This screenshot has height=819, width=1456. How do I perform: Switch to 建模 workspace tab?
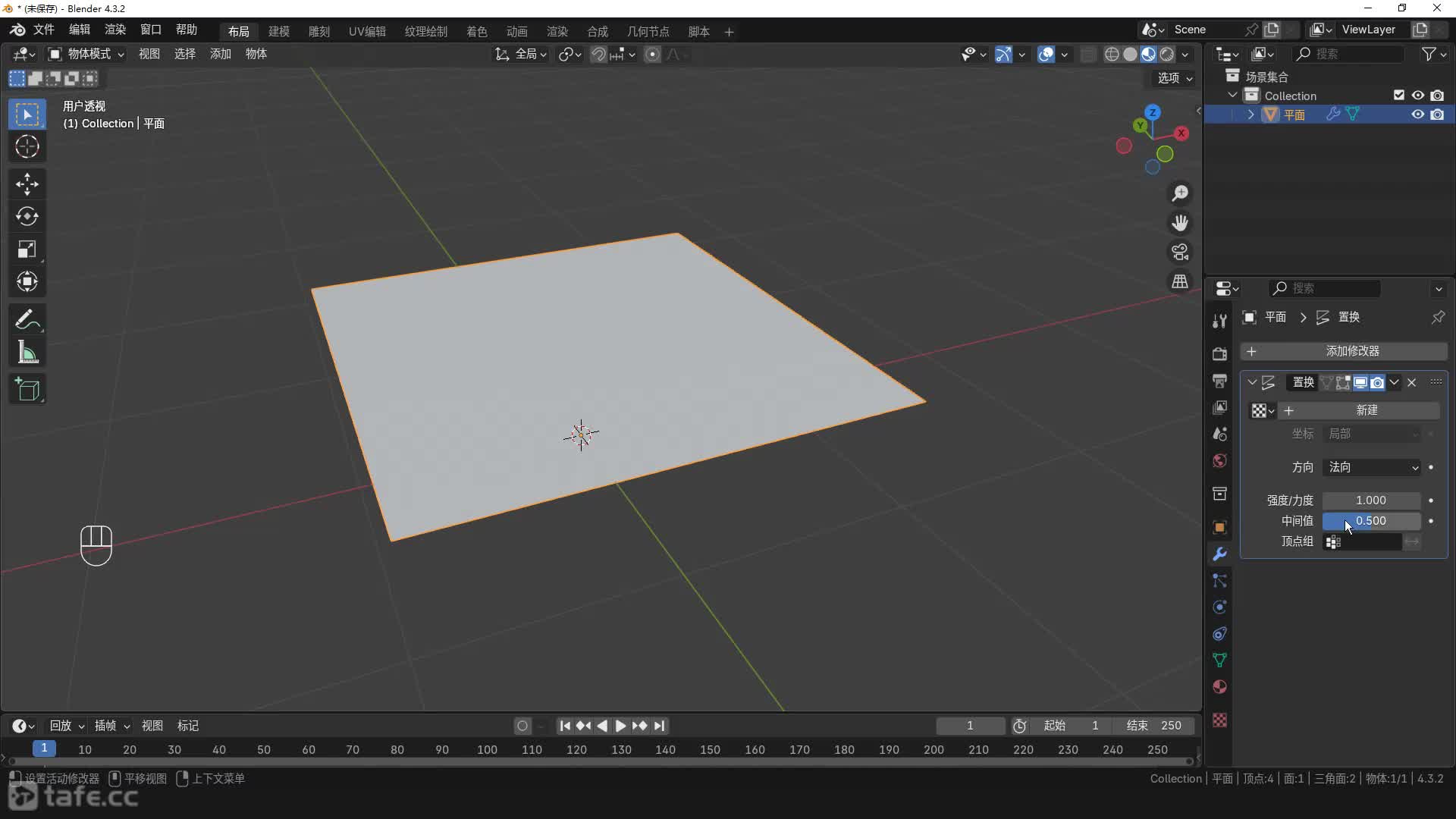click(x=279, y=31)
